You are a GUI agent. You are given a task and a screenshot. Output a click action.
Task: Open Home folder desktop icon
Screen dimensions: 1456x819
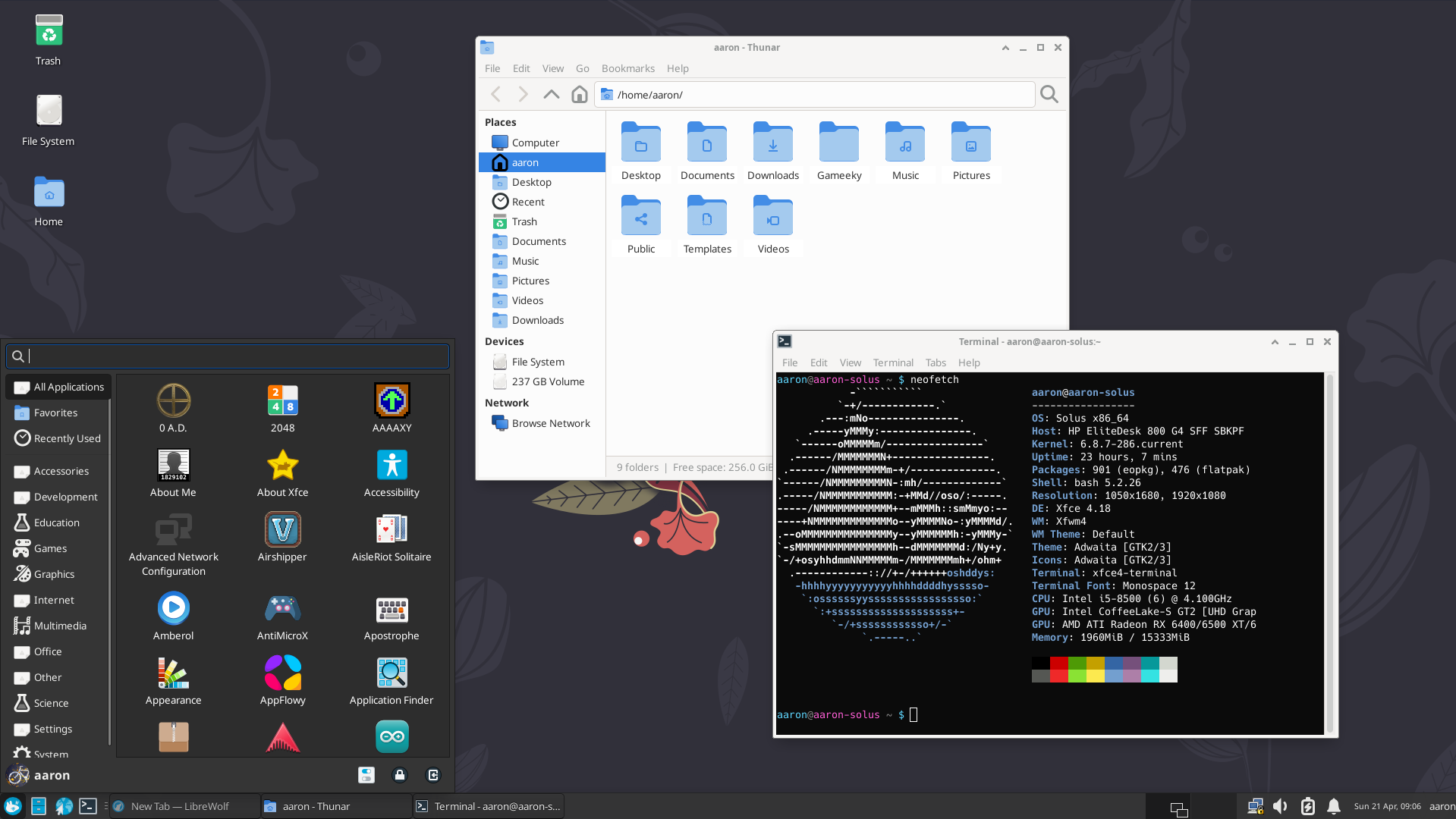tap(49, 201)
